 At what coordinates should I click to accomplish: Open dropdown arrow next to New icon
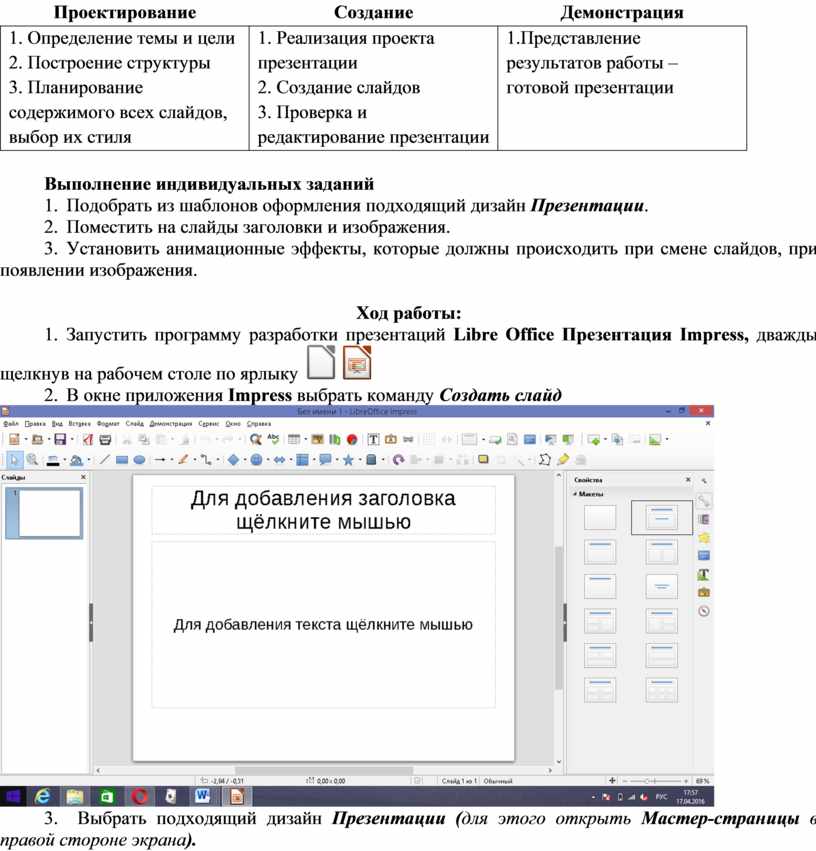tap(26, 440)
